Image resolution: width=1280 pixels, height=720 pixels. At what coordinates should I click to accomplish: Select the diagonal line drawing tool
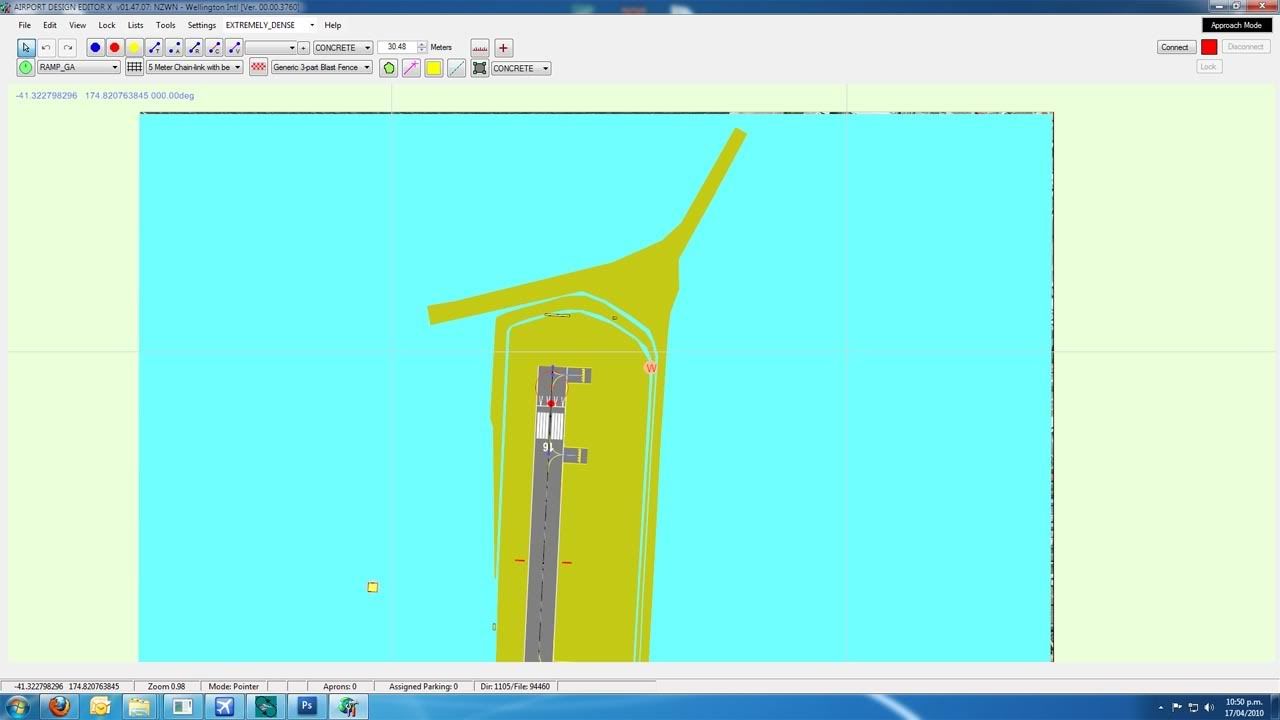(x=455, y=67)
